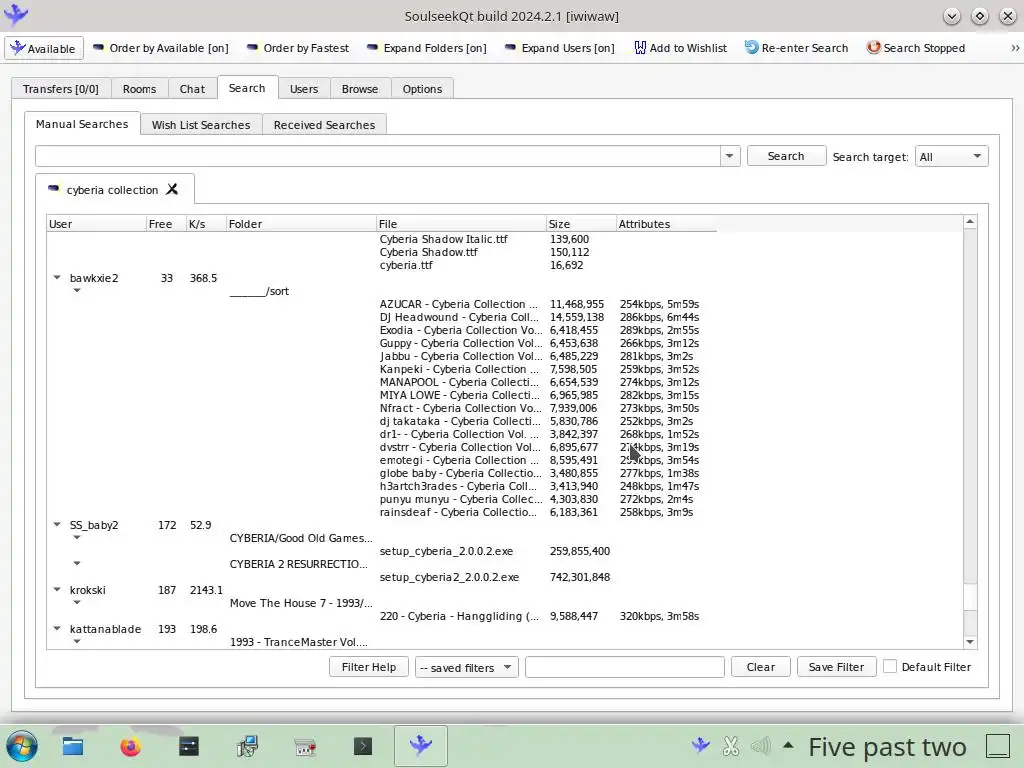Screen dimensions: 1024x768
Task: Collapse the ______/sort folder node
Action: coord(77,291)
